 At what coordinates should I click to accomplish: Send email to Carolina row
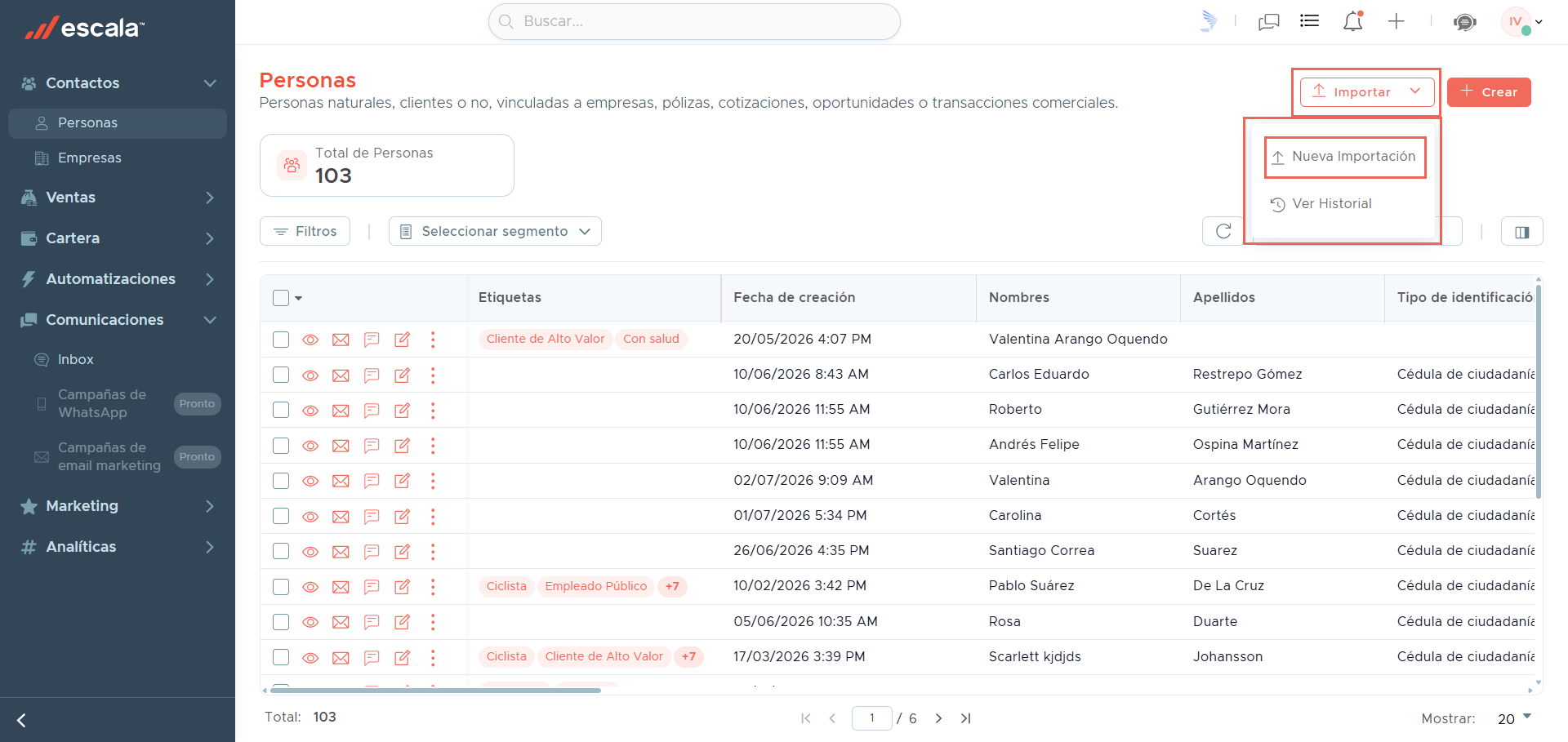341,517
